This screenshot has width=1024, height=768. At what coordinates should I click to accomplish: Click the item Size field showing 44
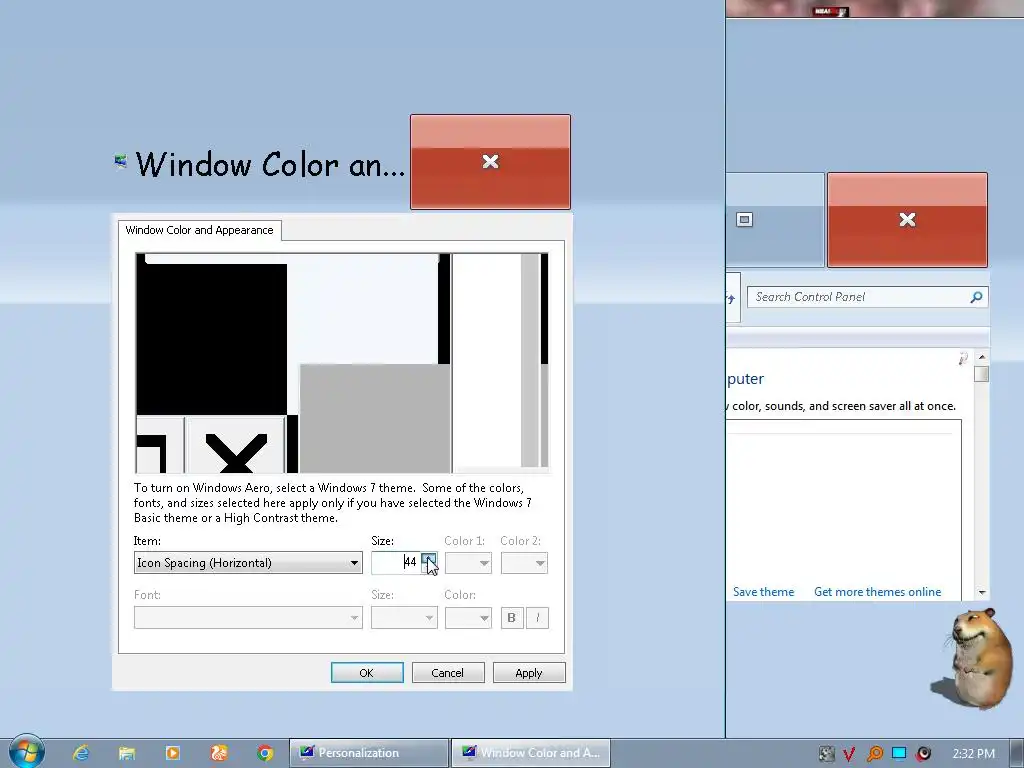(x=396, y=562)
